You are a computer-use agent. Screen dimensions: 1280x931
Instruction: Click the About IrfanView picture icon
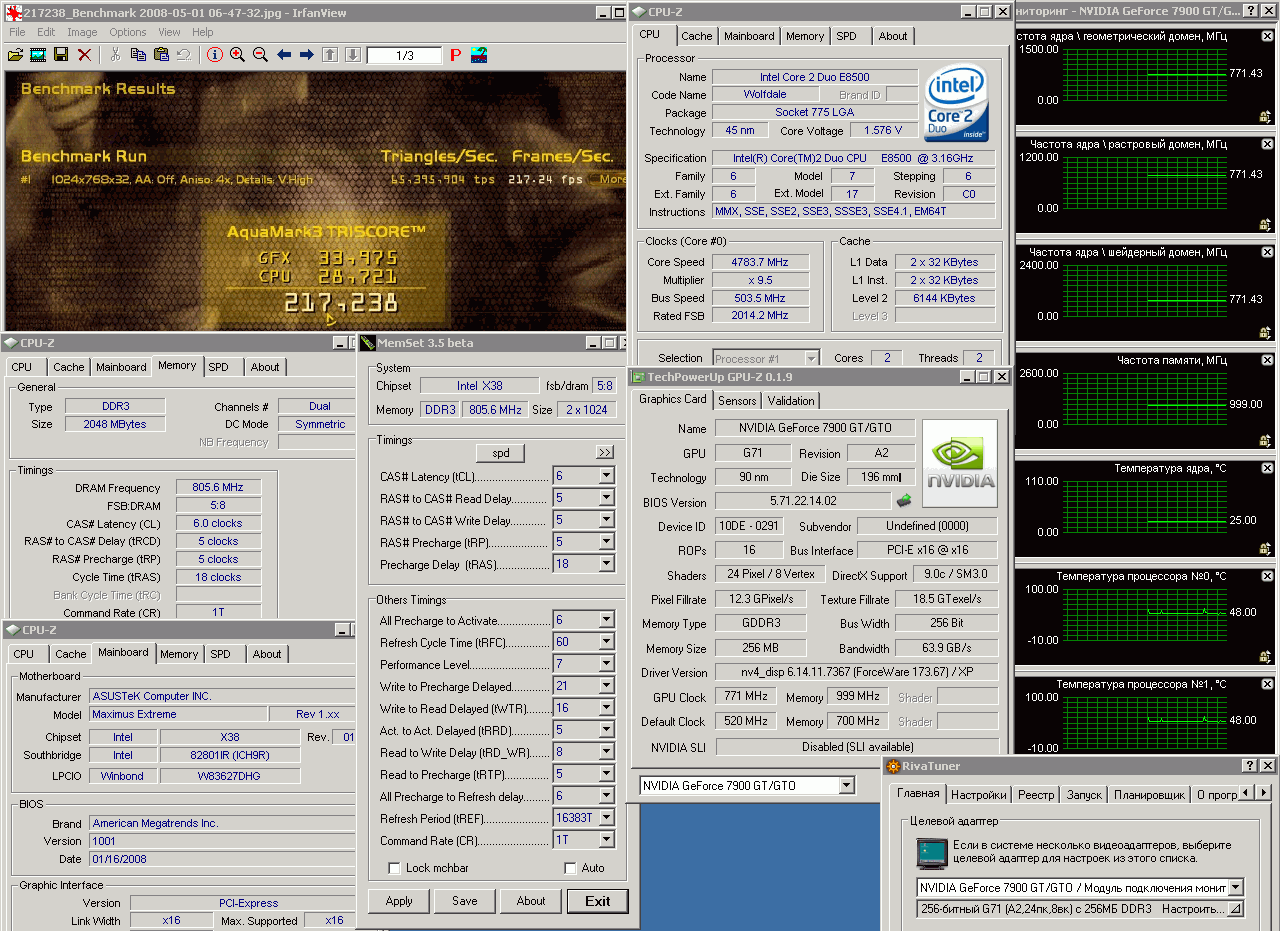tap(479, 55)
